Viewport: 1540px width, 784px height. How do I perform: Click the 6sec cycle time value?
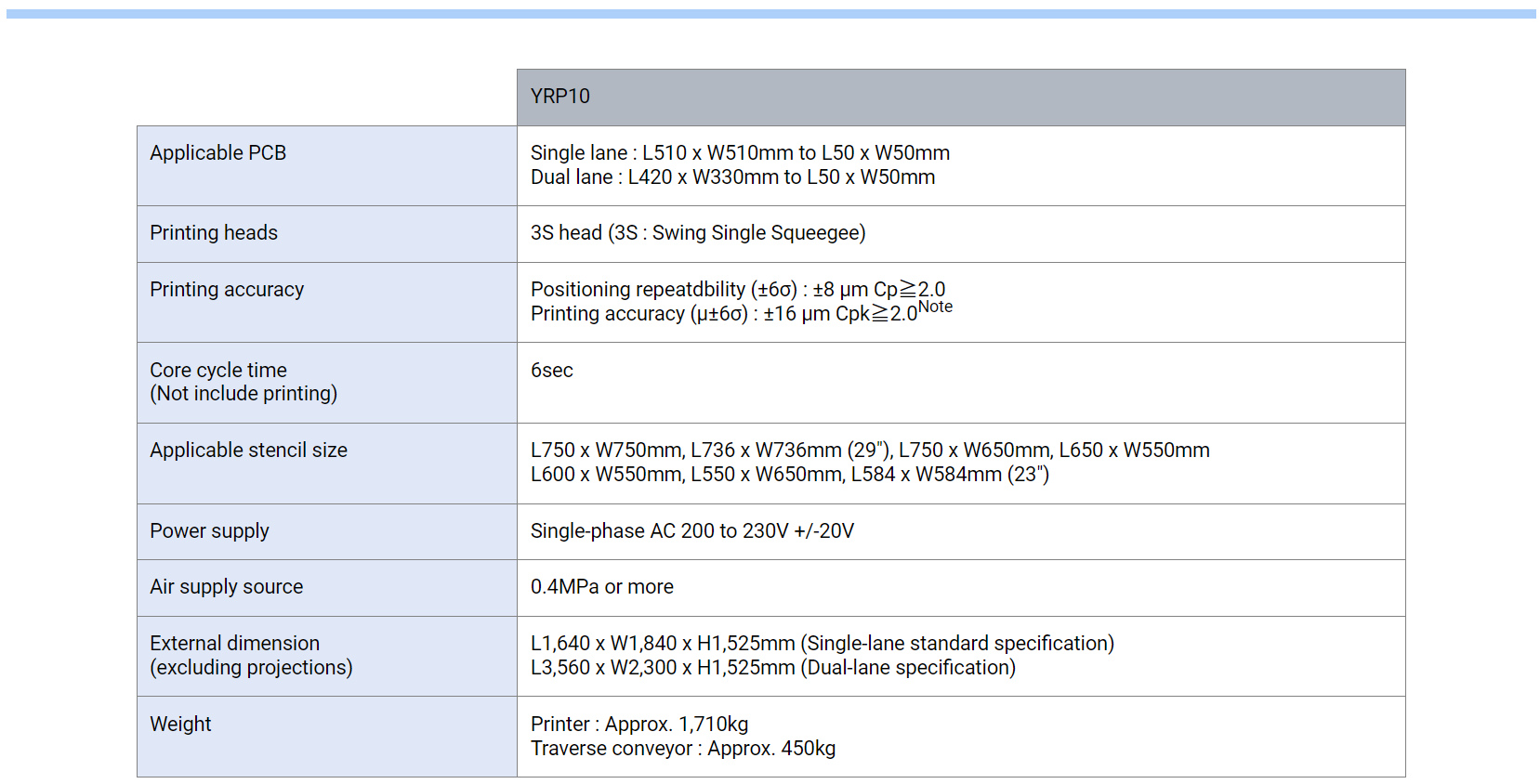[x=551, y=371]
